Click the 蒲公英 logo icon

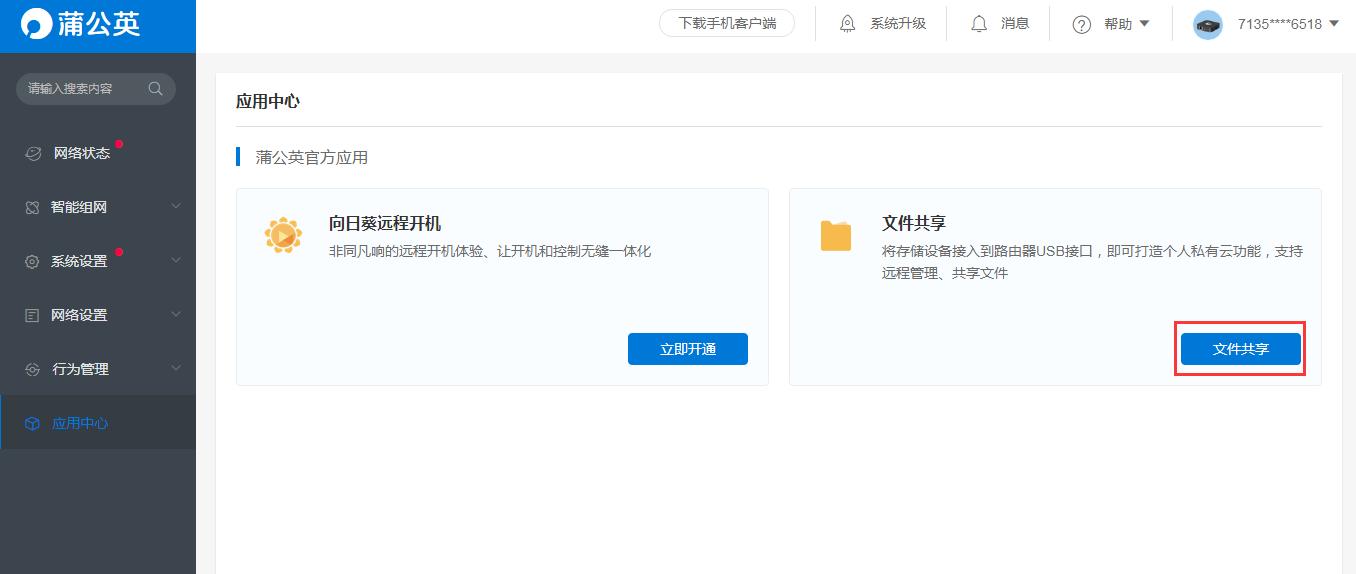click(37, 25)
